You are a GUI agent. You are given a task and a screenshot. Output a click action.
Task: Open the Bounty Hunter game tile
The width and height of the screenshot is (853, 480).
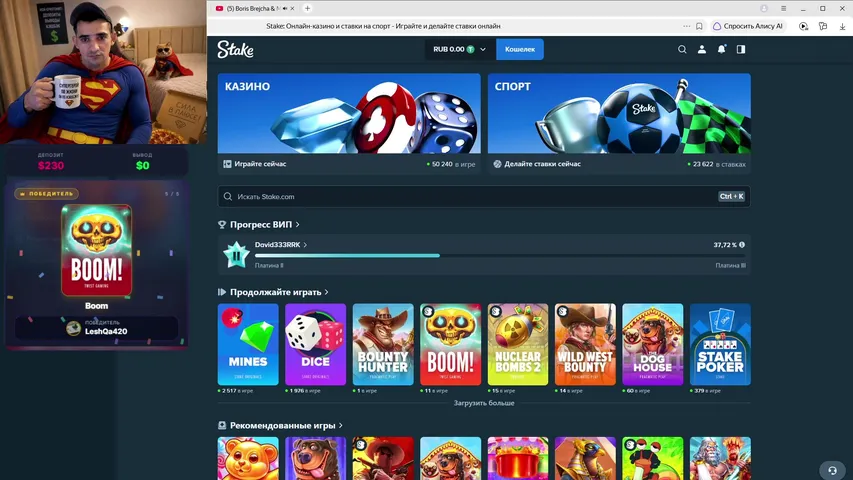(x=383, y=344)
